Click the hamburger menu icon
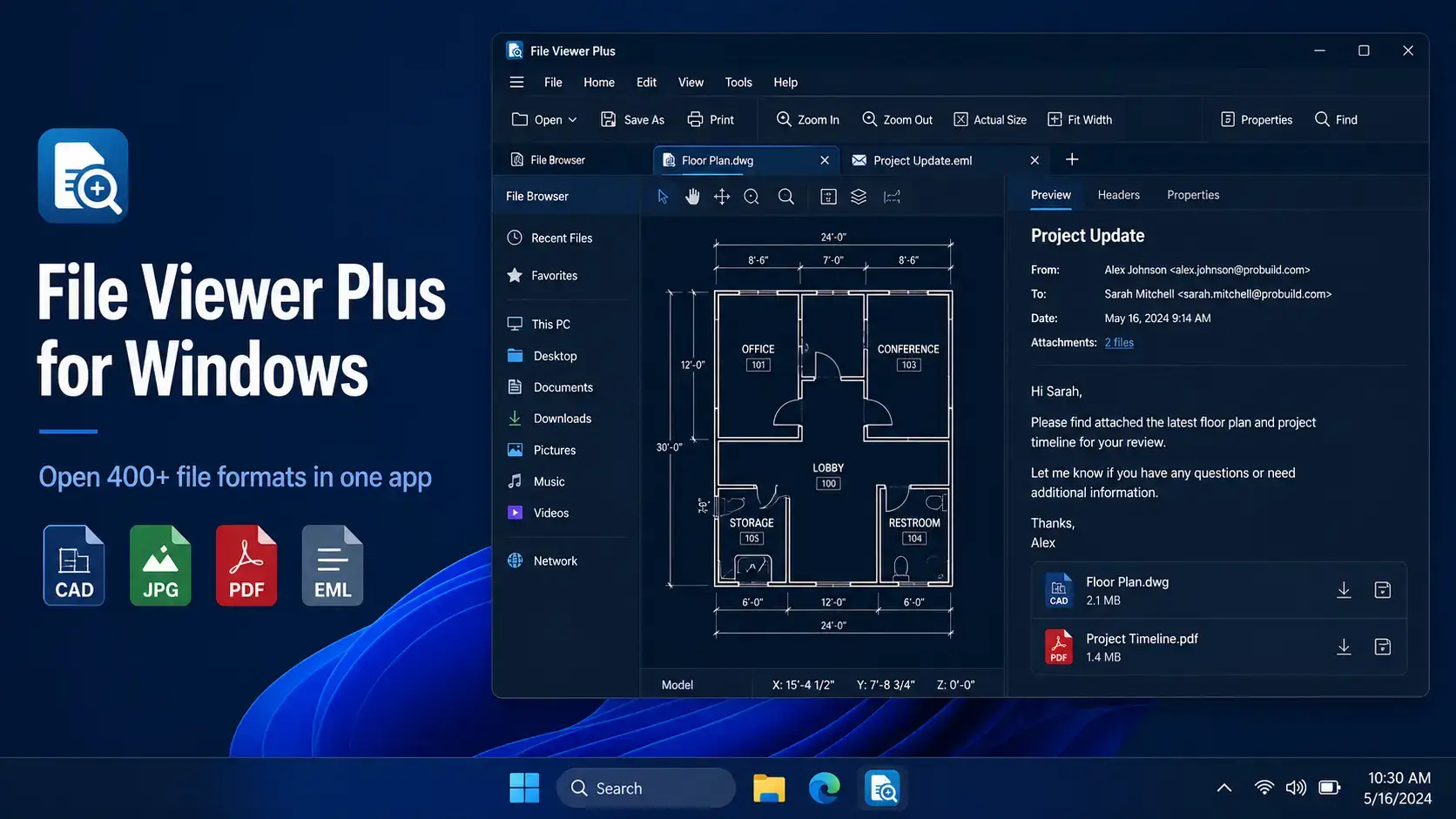This screenshot has width=1456, height=819. (516, 82)
